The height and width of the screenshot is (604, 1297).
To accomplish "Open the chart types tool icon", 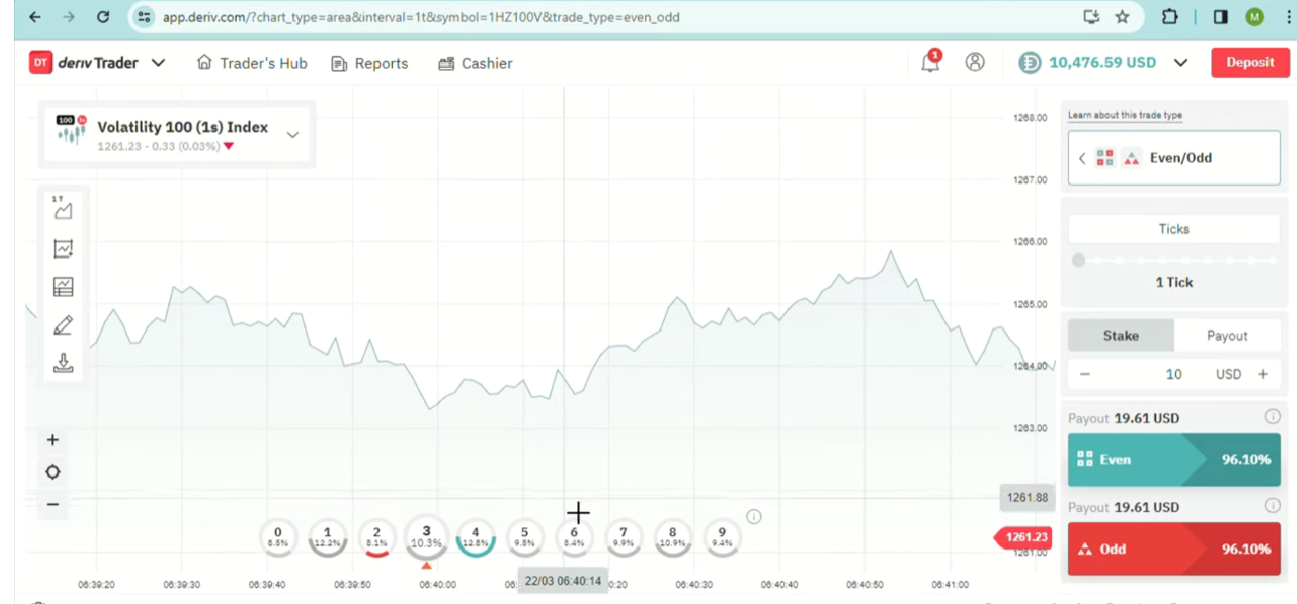I will [x=63, y=209].
